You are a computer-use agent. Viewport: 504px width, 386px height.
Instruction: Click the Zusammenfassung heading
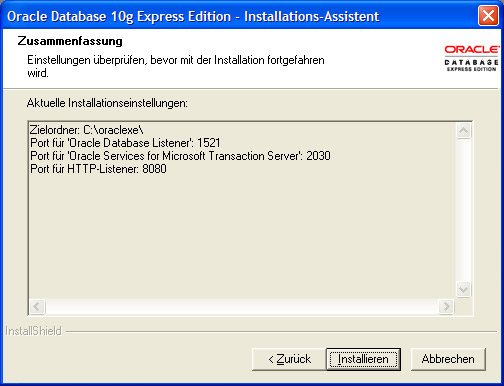coord(70,41)
